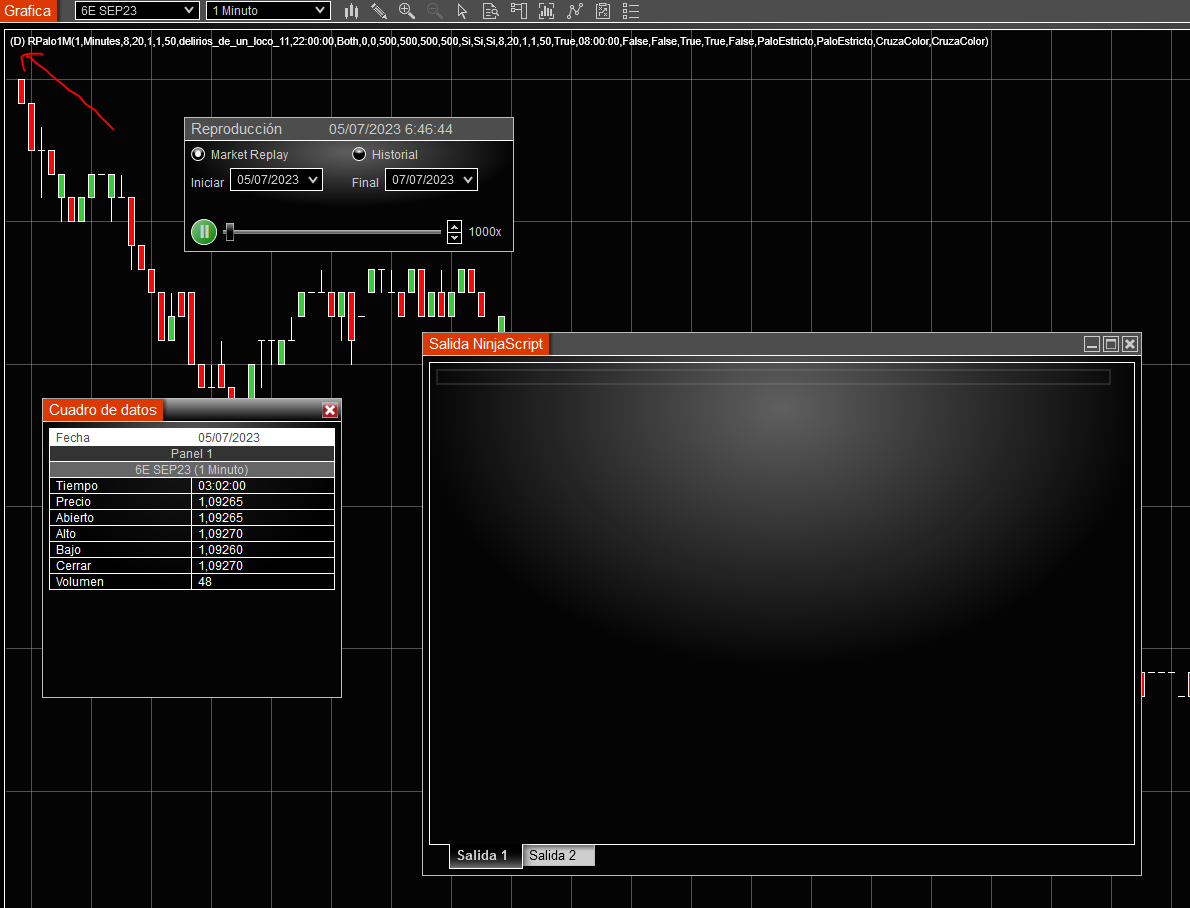Open the Iniciar date dropdown
Screen dimensions: 1190x908
point(276,180)
